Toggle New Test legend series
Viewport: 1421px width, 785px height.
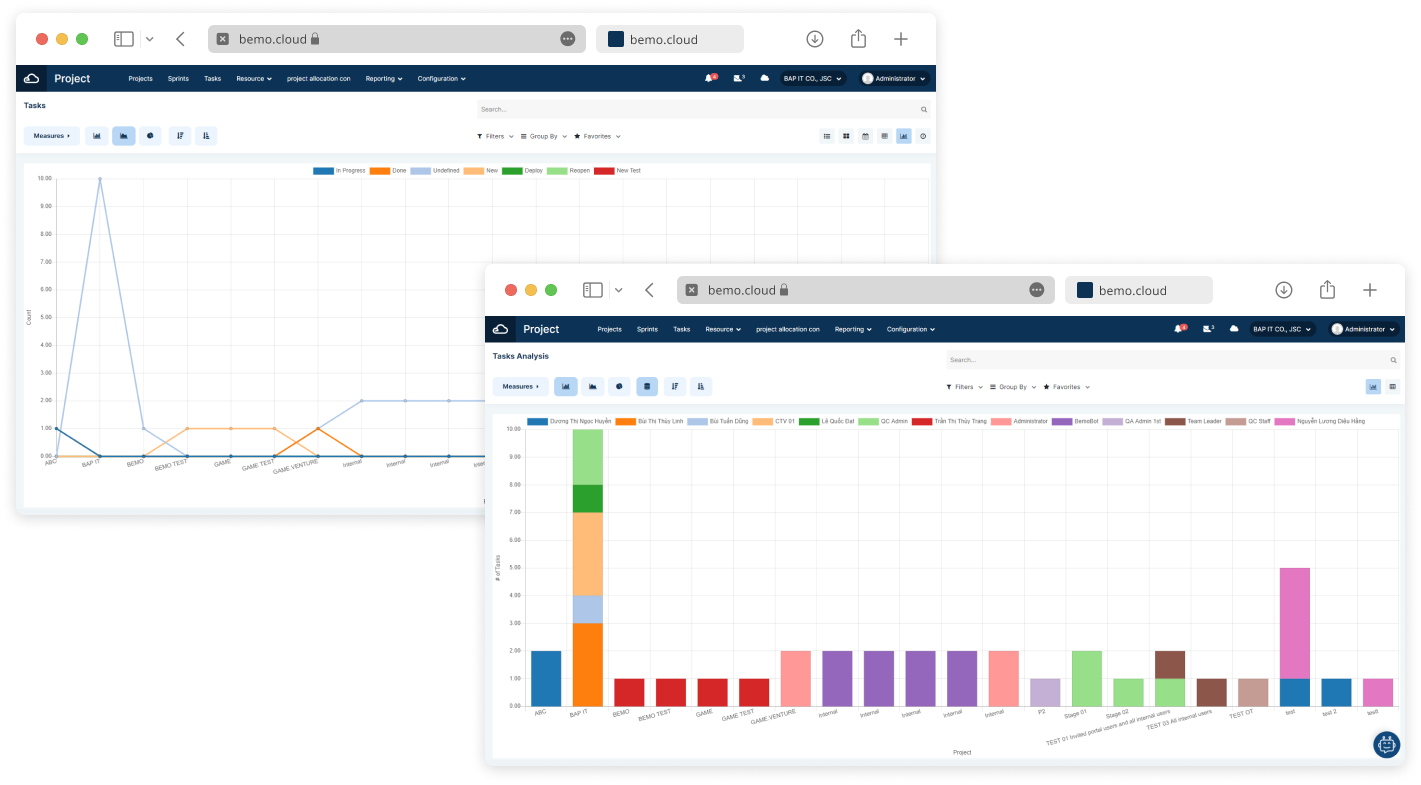tap(618, 171)
